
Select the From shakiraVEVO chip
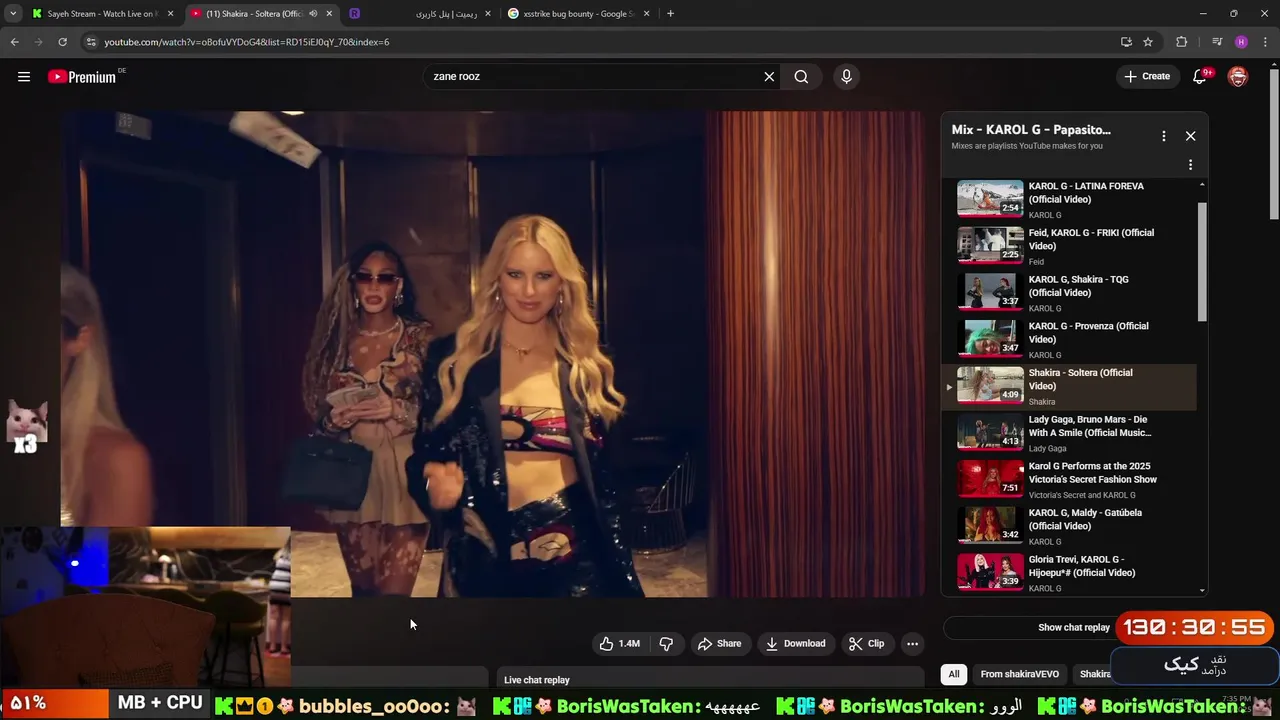(1019, 674)
